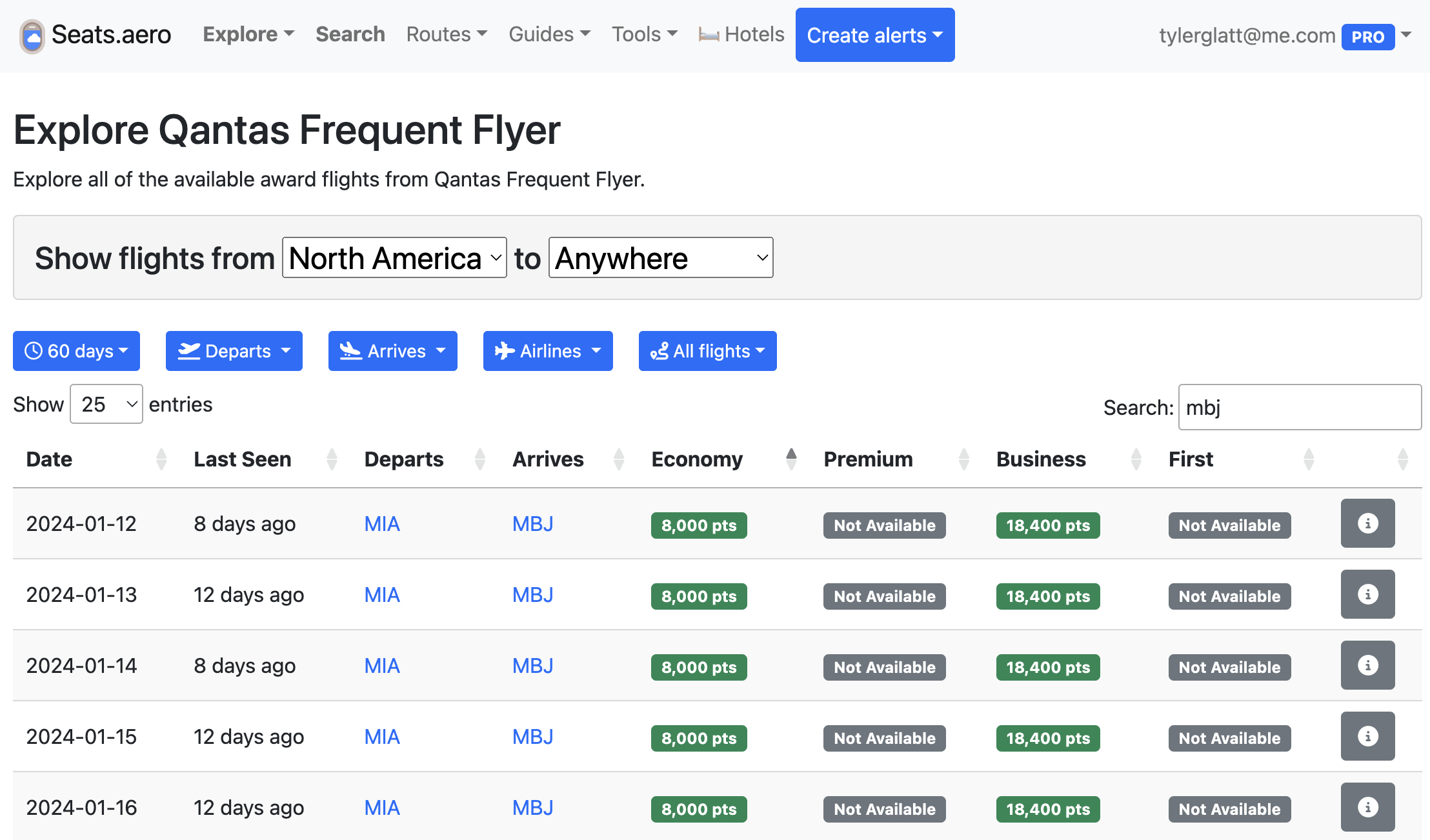
Task: Click MIA link in 2024-01-16 row
Action: (382, 808)
